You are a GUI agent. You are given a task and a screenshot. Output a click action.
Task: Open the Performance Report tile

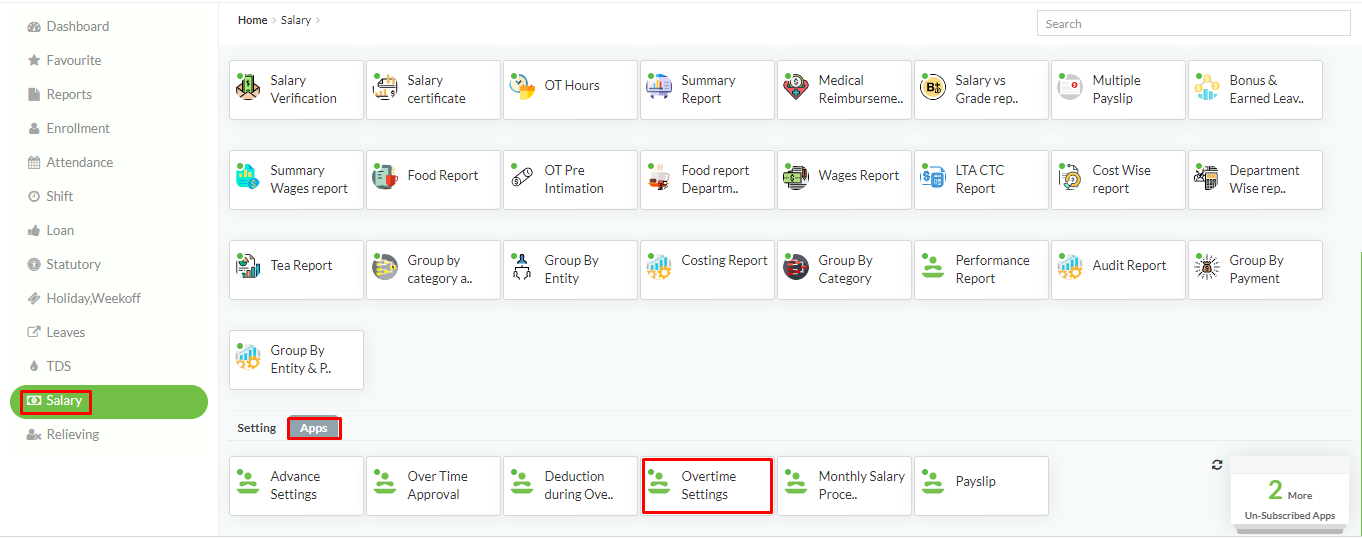pyautogui.click(x=981, y=270)
